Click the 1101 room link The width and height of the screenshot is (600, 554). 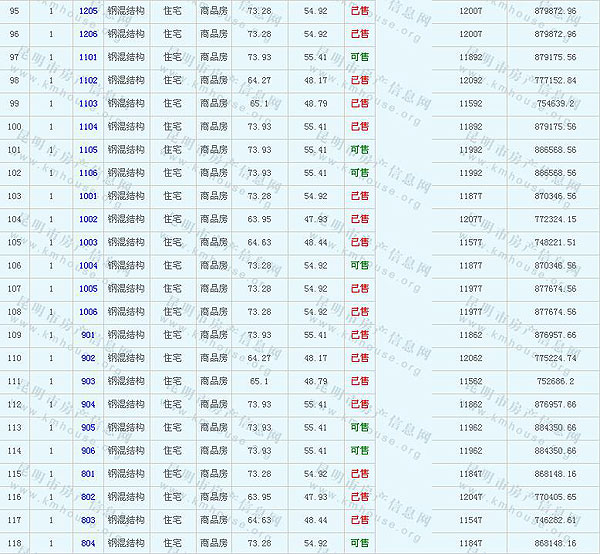point(88,57)
